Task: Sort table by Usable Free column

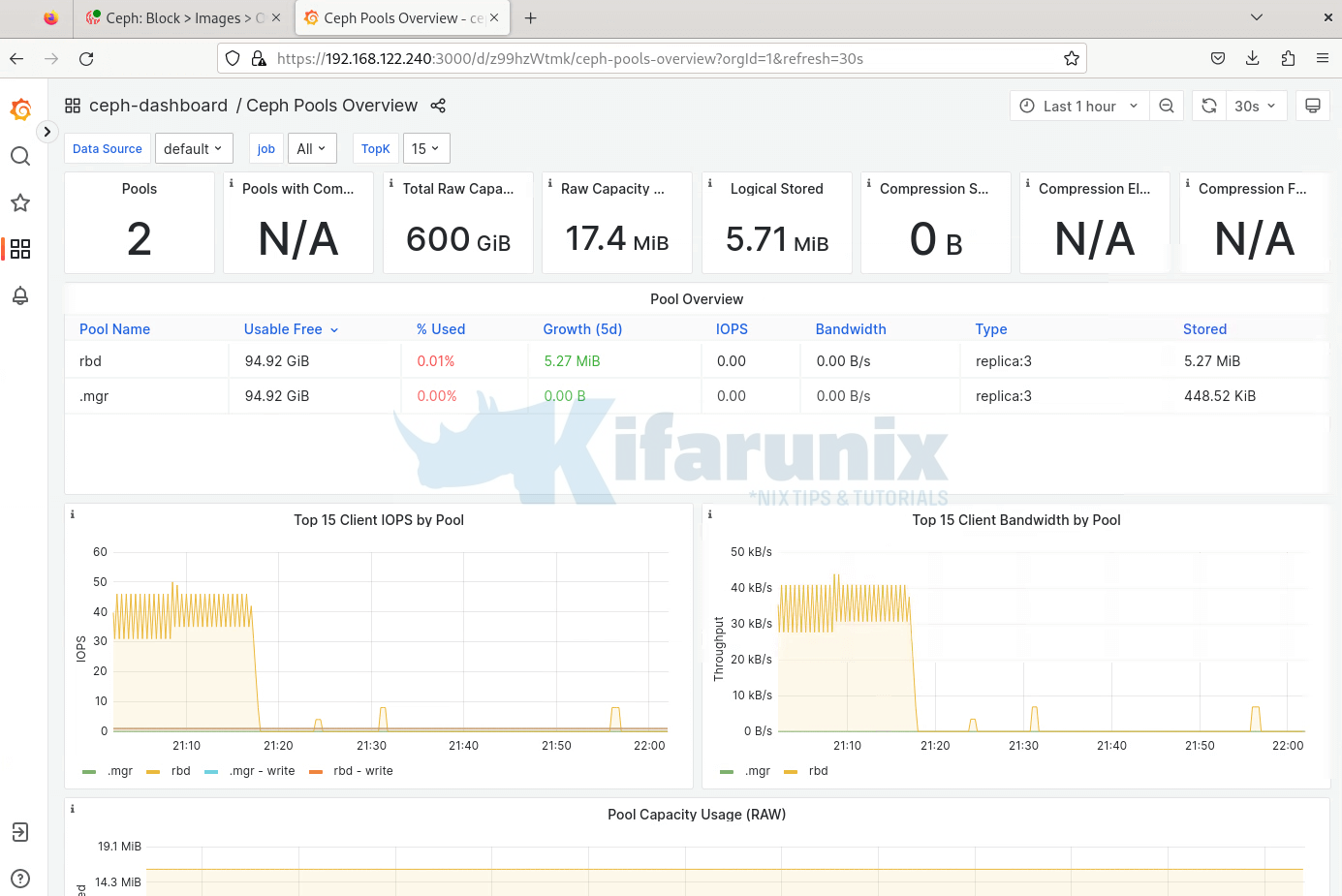Action: coord(283,329)
